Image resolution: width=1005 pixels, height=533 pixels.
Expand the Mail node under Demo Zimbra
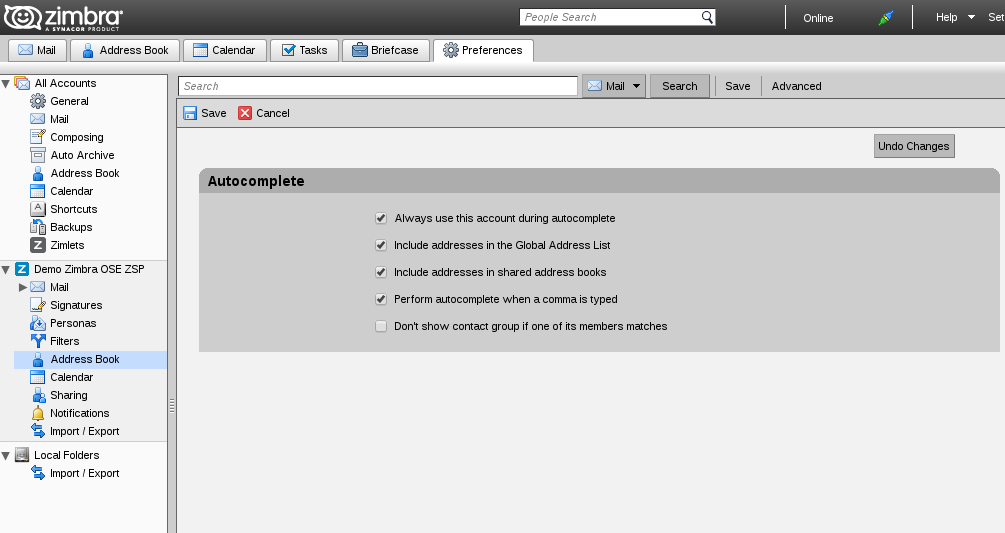point(23,287)
